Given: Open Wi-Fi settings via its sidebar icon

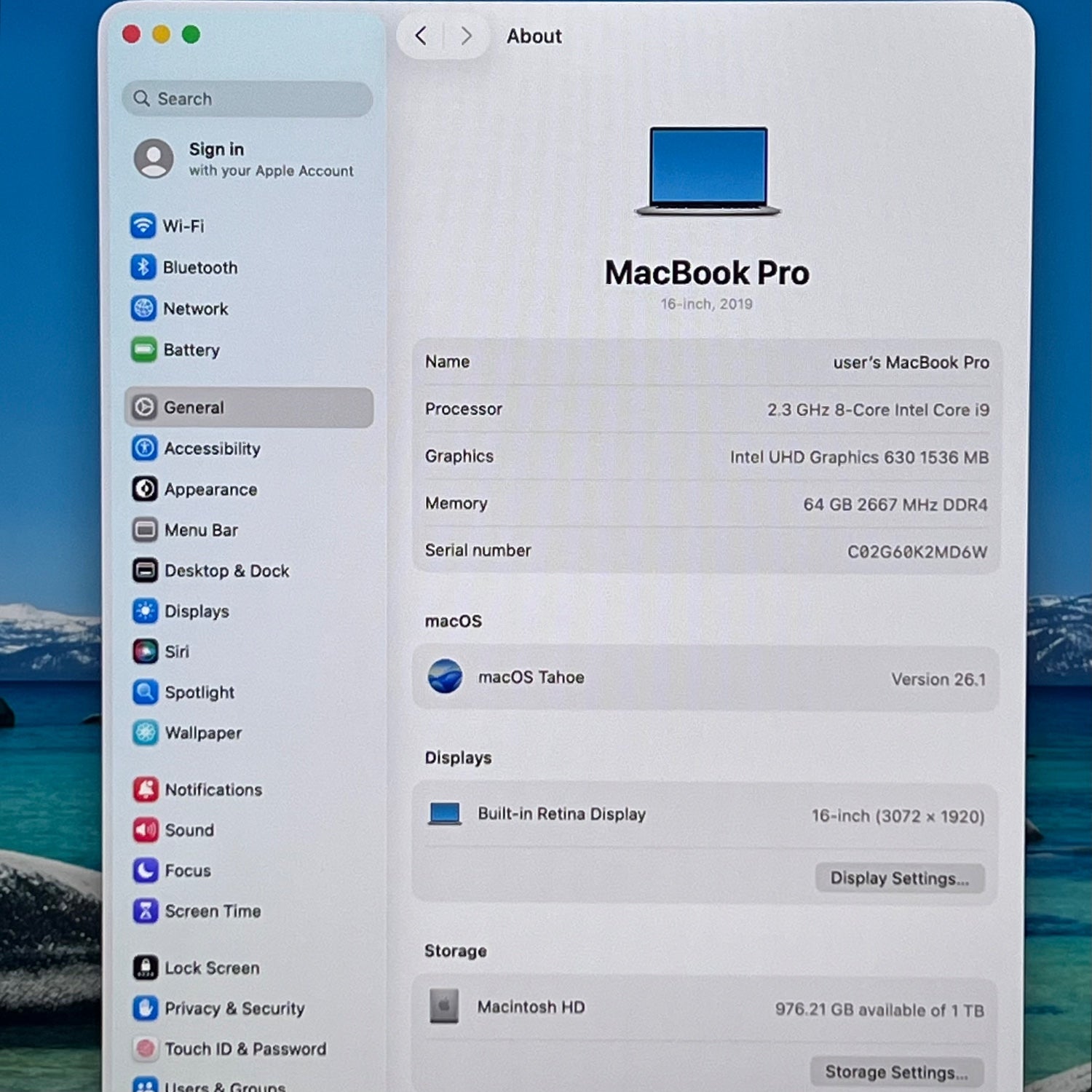Looking at the screenshot, I should (x=143, y=226).
